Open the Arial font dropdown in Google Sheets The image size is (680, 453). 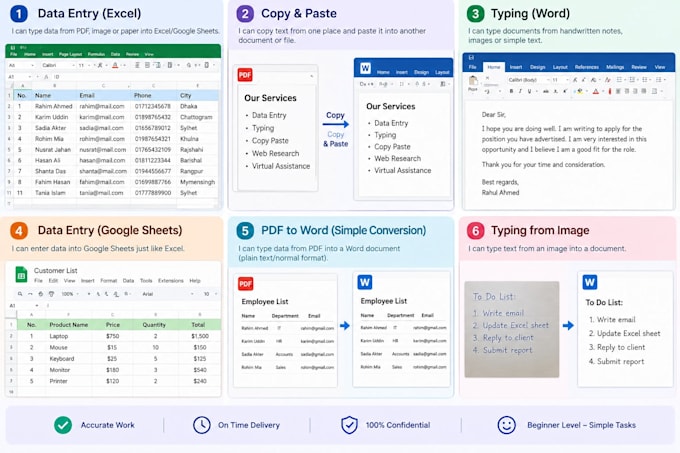pos(167,293)
